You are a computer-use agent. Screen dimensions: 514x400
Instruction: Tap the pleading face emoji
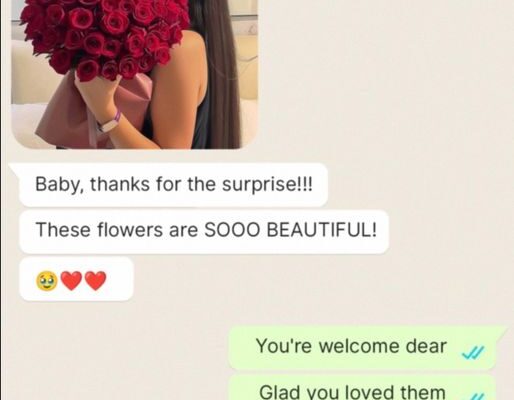tap(47, 281)
